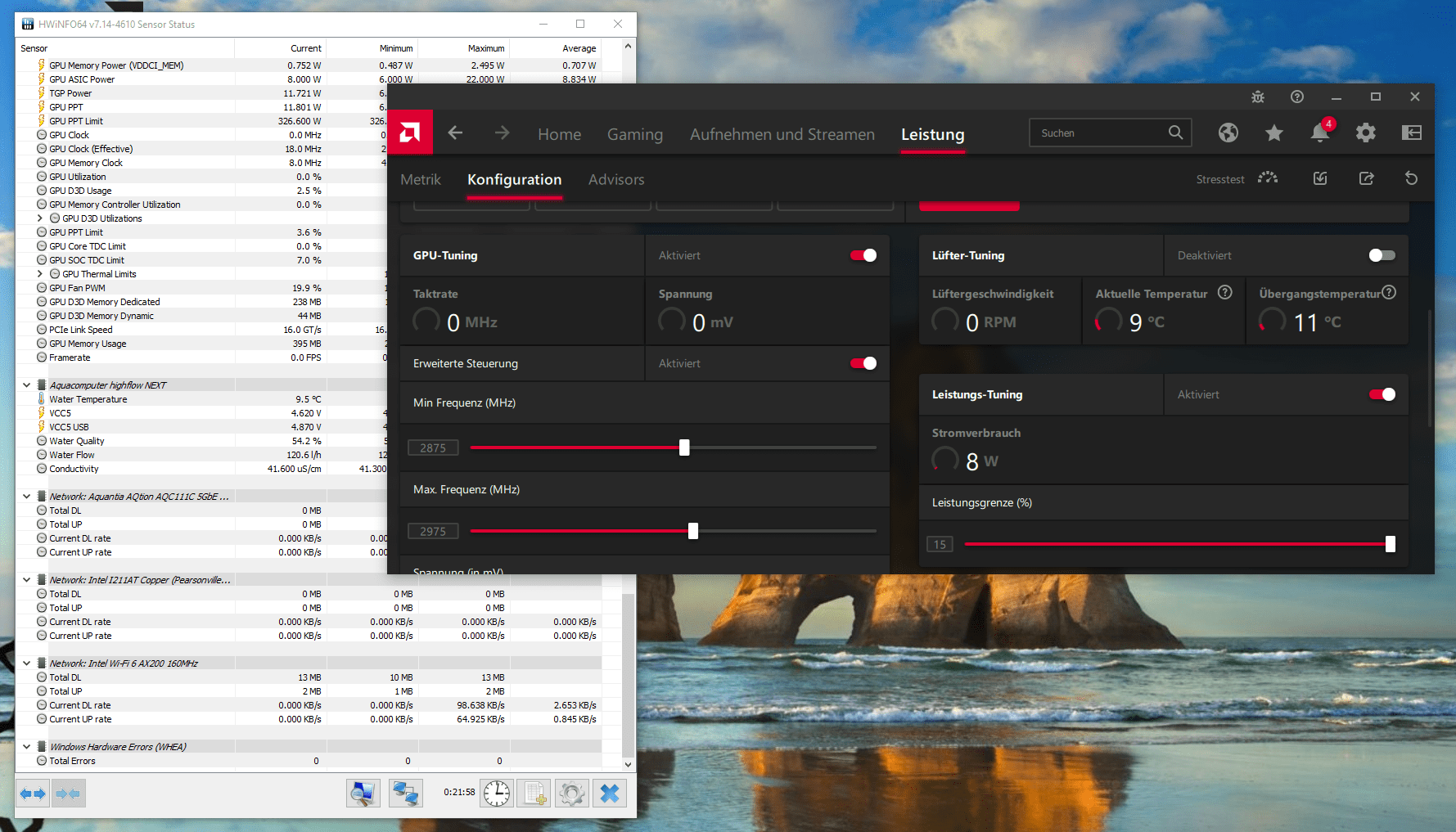Collapse Aquacomputer highflow NEXT group
The height and width of the screenshot is (832, 1456).
pyautogui.click(x=26, y=385)
